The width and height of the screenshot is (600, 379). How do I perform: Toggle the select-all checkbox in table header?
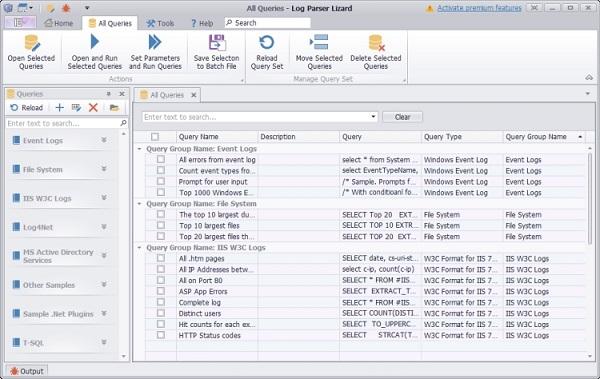pos(155,137)
